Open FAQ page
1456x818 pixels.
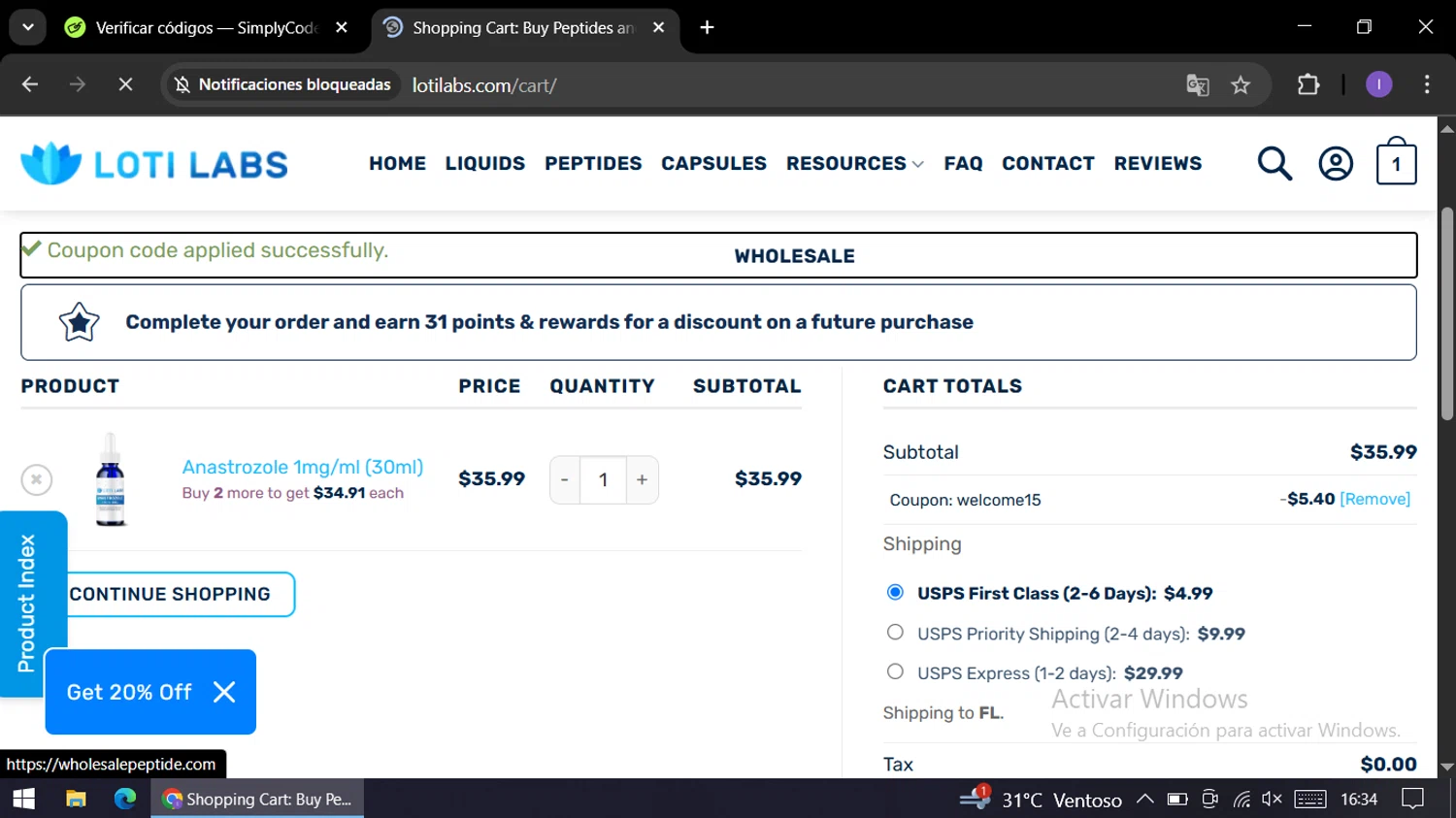pos(963,163)
